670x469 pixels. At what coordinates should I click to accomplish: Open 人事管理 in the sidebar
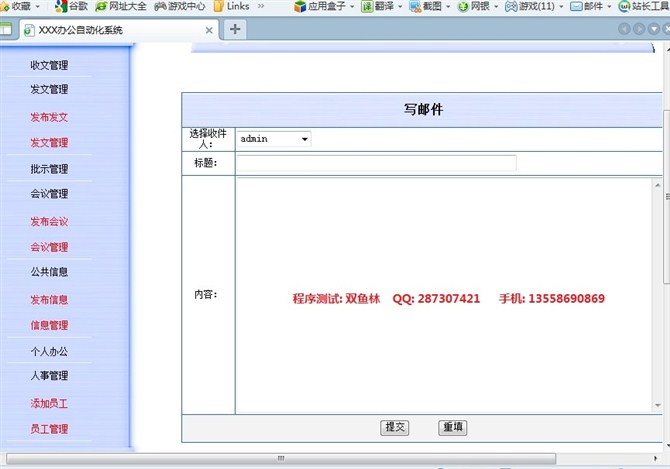point(49,376)
